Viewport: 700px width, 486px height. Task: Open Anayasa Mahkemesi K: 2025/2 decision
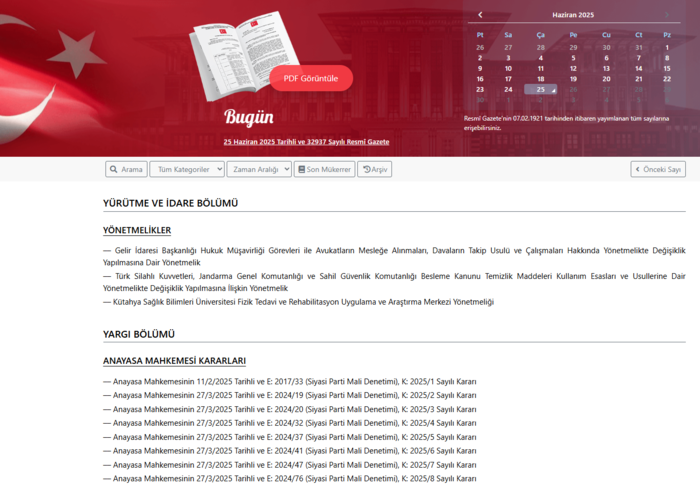coord(290,395)
